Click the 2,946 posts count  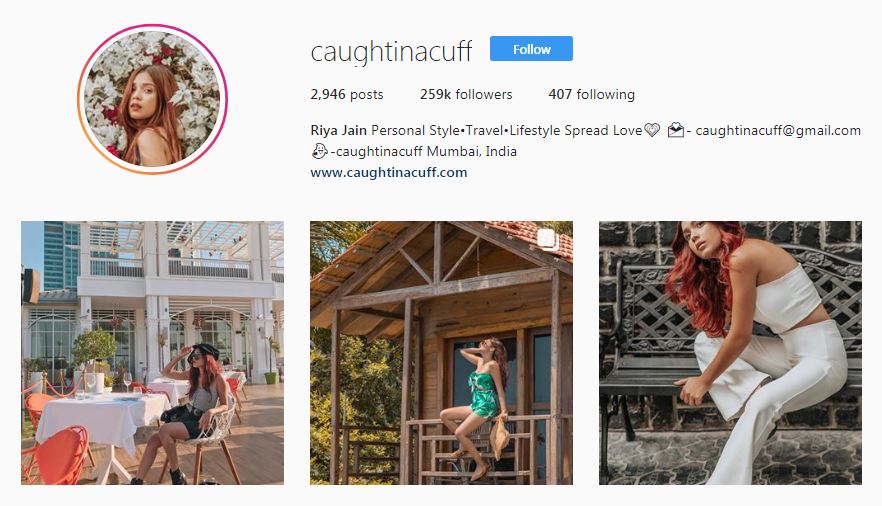pos(346,94)
